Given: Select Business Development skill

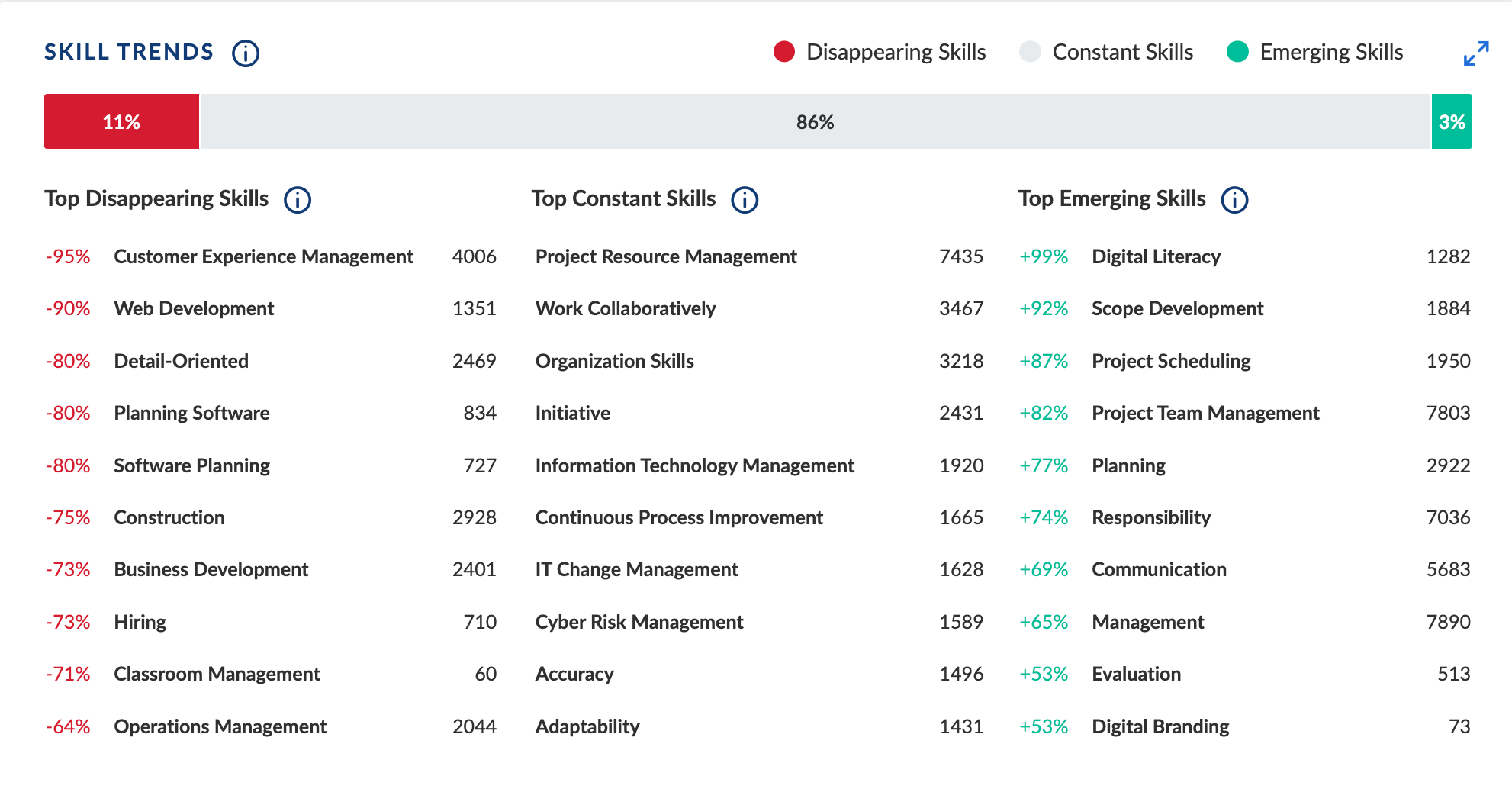Looking at the screenshot, I should pos(211,569).
